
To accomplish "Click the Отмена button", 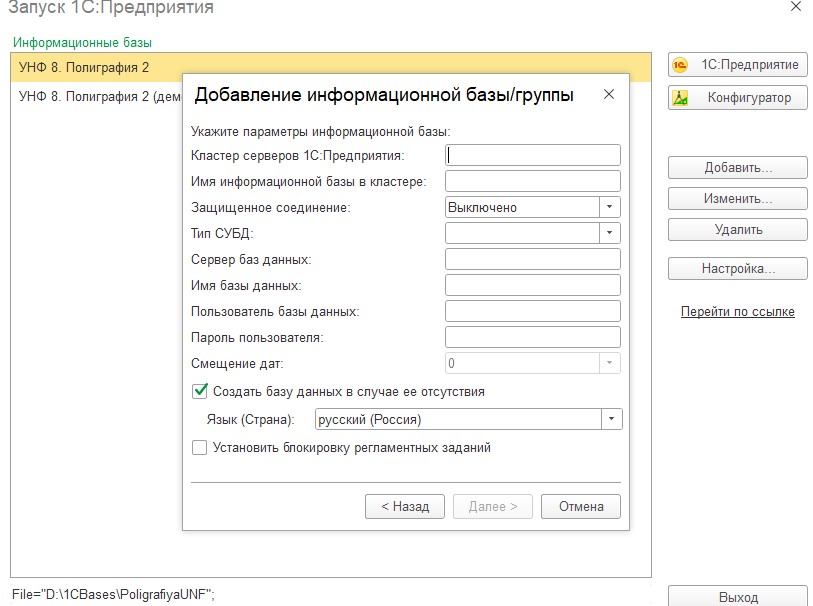I will [x=581, y=506].
